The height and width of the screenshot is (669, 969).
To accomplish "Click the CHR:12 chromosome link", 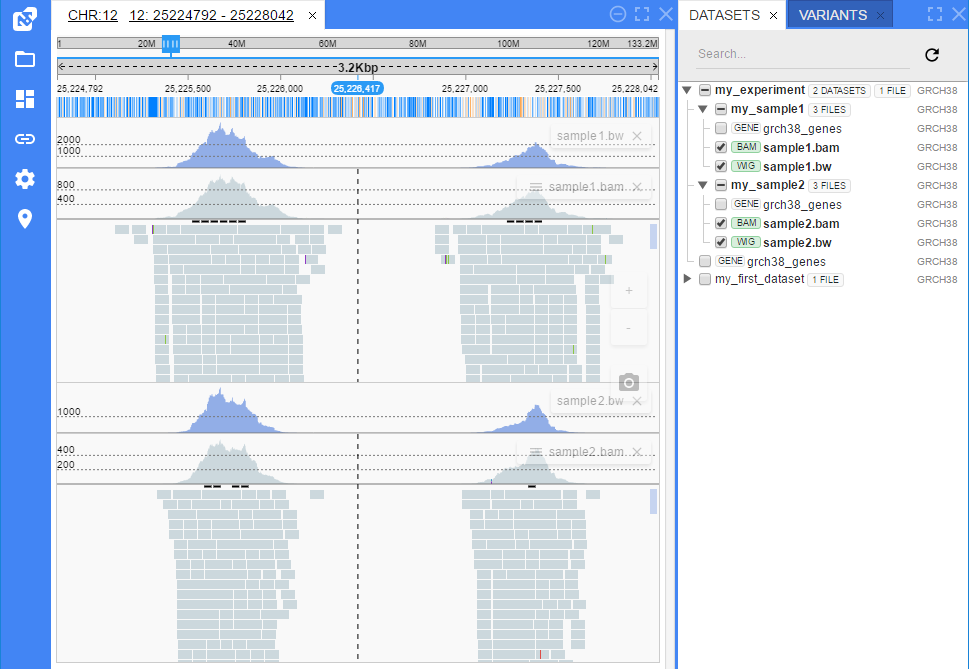I will click(93, 15).
